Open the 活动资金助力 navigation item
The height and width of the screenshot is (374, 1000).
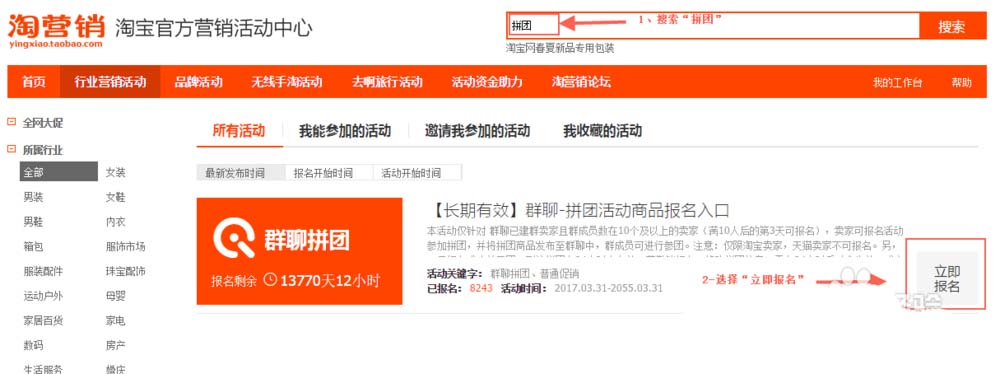[x=487, y=82]
